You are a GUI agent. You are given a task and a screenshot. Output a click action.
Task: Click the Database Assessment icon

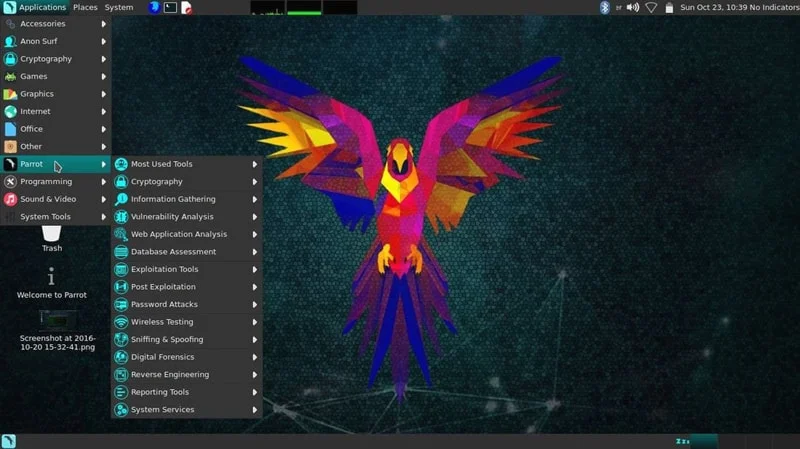121,252
